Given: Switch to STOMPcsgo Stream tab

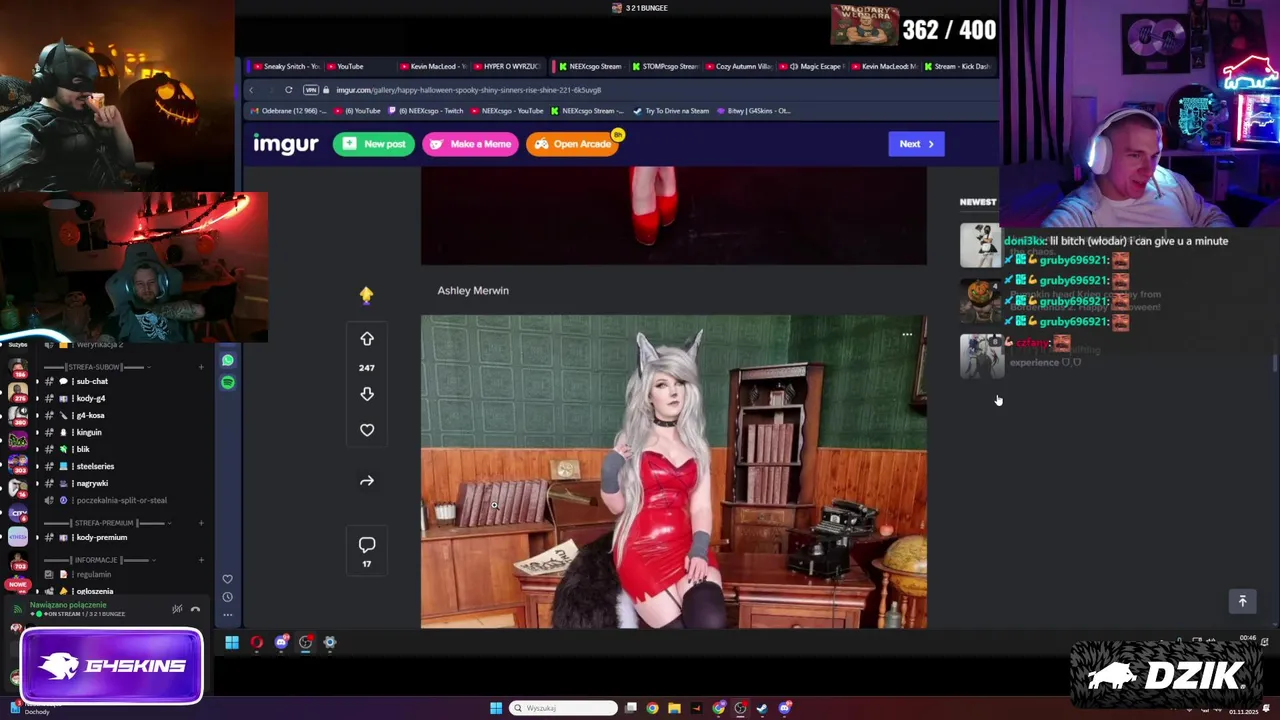Looking at the screenshot, I should (664, 66).
